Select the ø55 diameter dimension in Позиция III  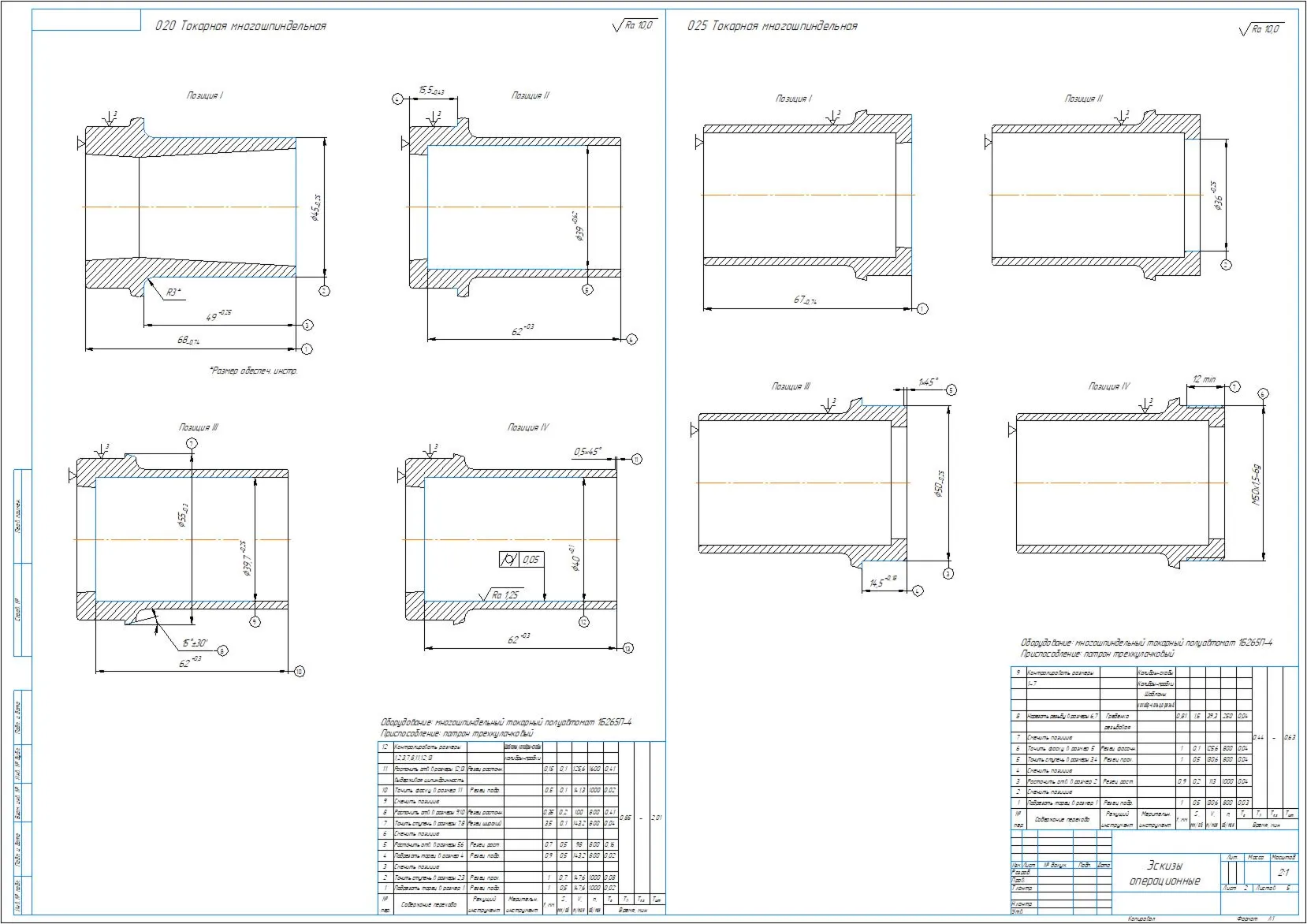[x=183, y=515]
